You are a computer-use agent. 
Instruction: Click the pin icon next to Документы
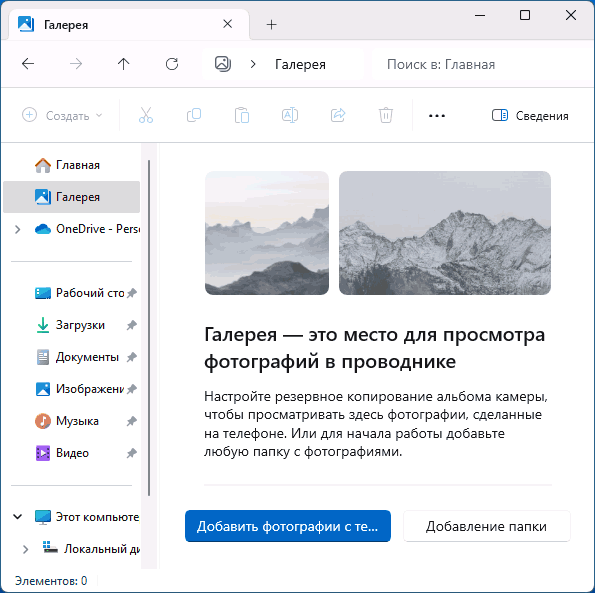click(132, 357)
